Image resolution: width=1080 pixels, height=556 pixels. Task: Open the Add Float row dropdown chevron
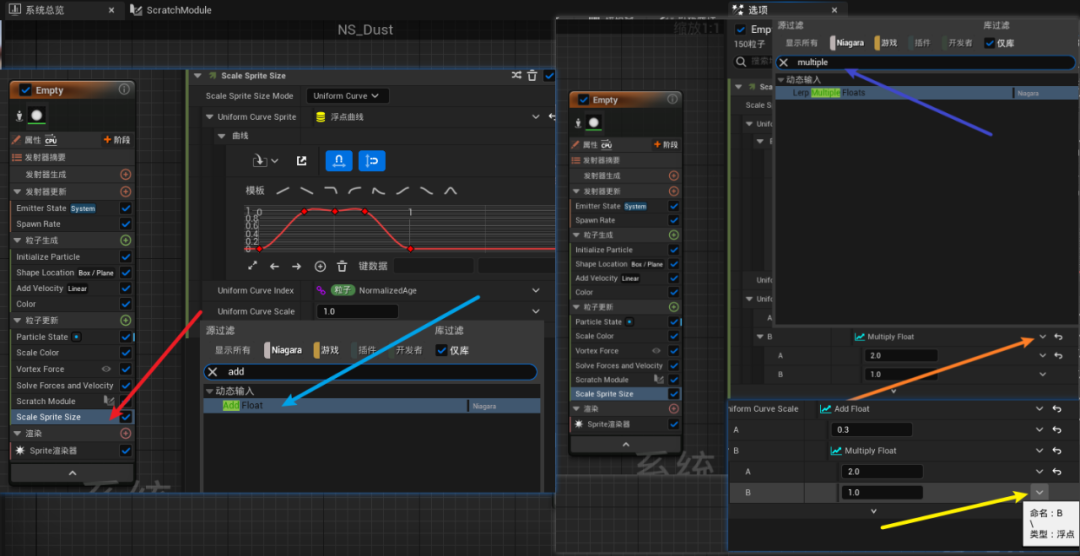coord(1040,409)
